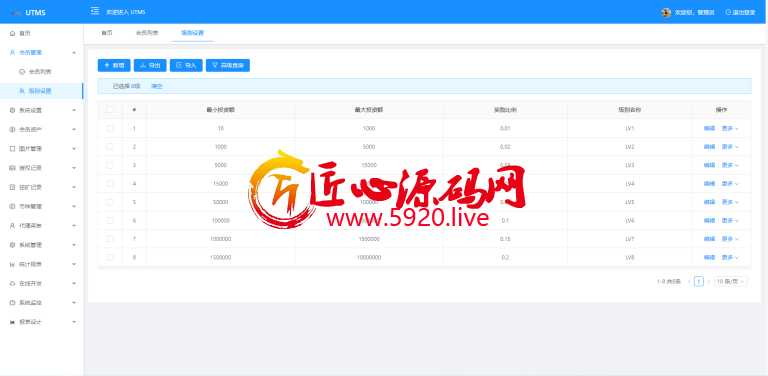Switch to the 会员列表 tab

click(x=147, y=33)
